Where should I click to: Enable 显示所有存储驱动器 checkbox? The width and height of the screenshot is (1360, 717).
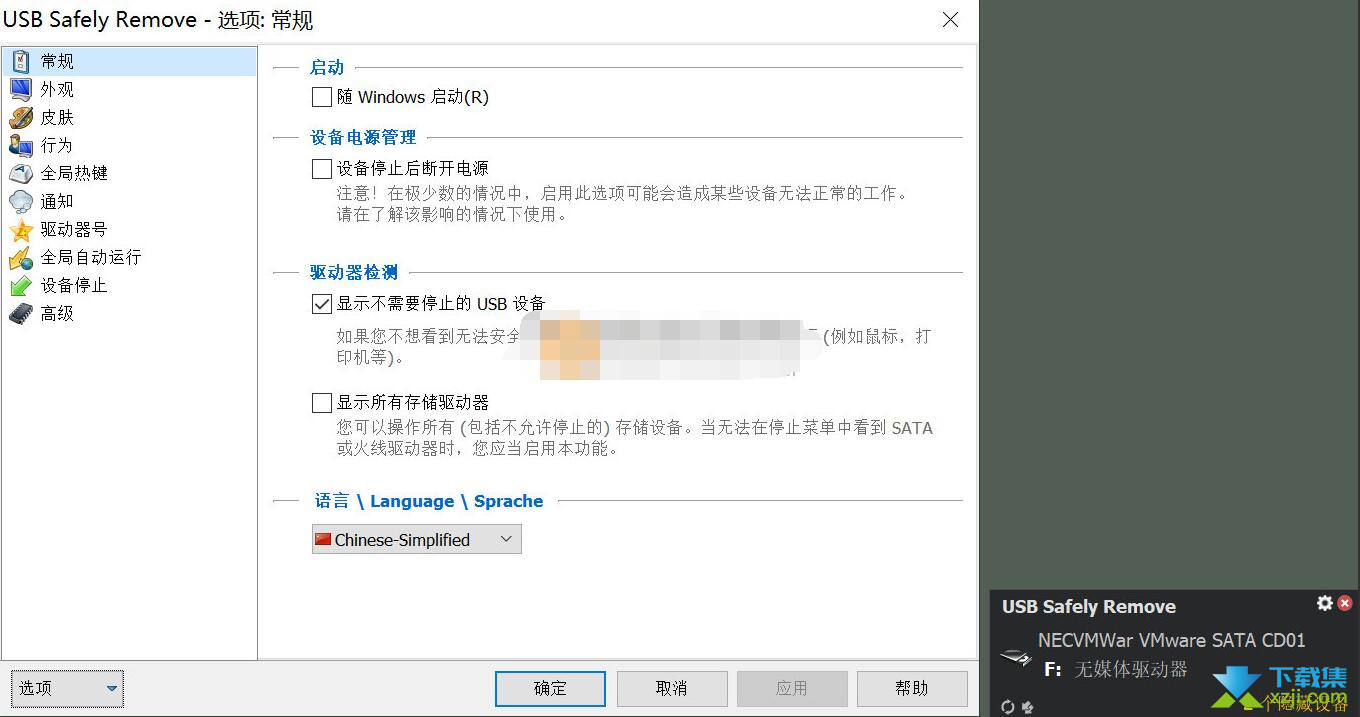(x=322, y=402)
